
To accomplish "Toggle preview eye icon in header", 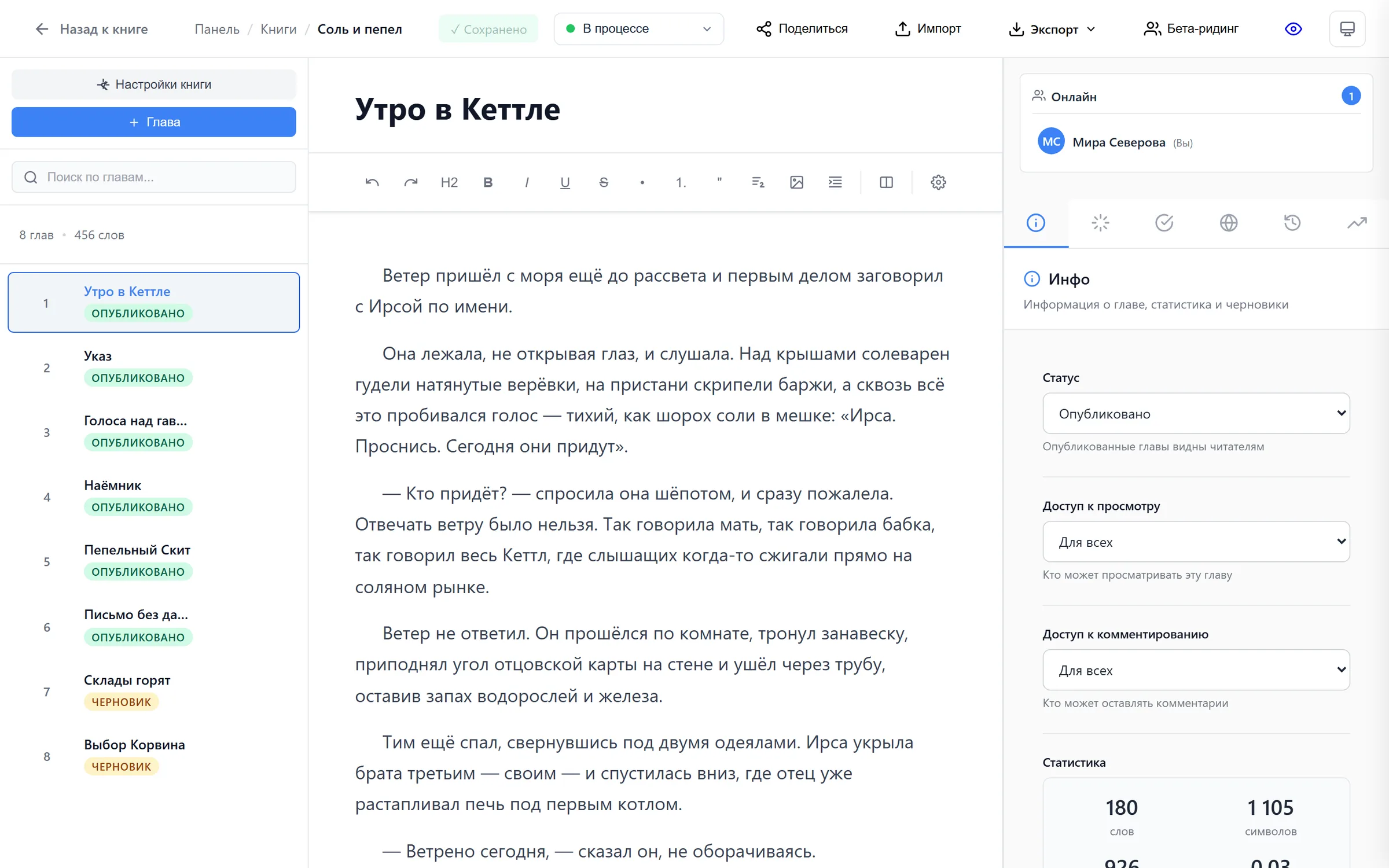I will (1293, 29).
